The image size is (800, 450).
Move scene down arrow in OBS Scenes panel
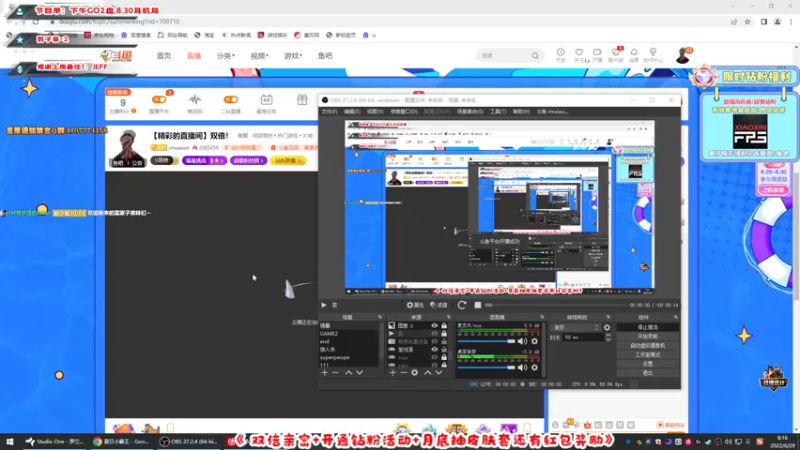[x=359, y=373]
